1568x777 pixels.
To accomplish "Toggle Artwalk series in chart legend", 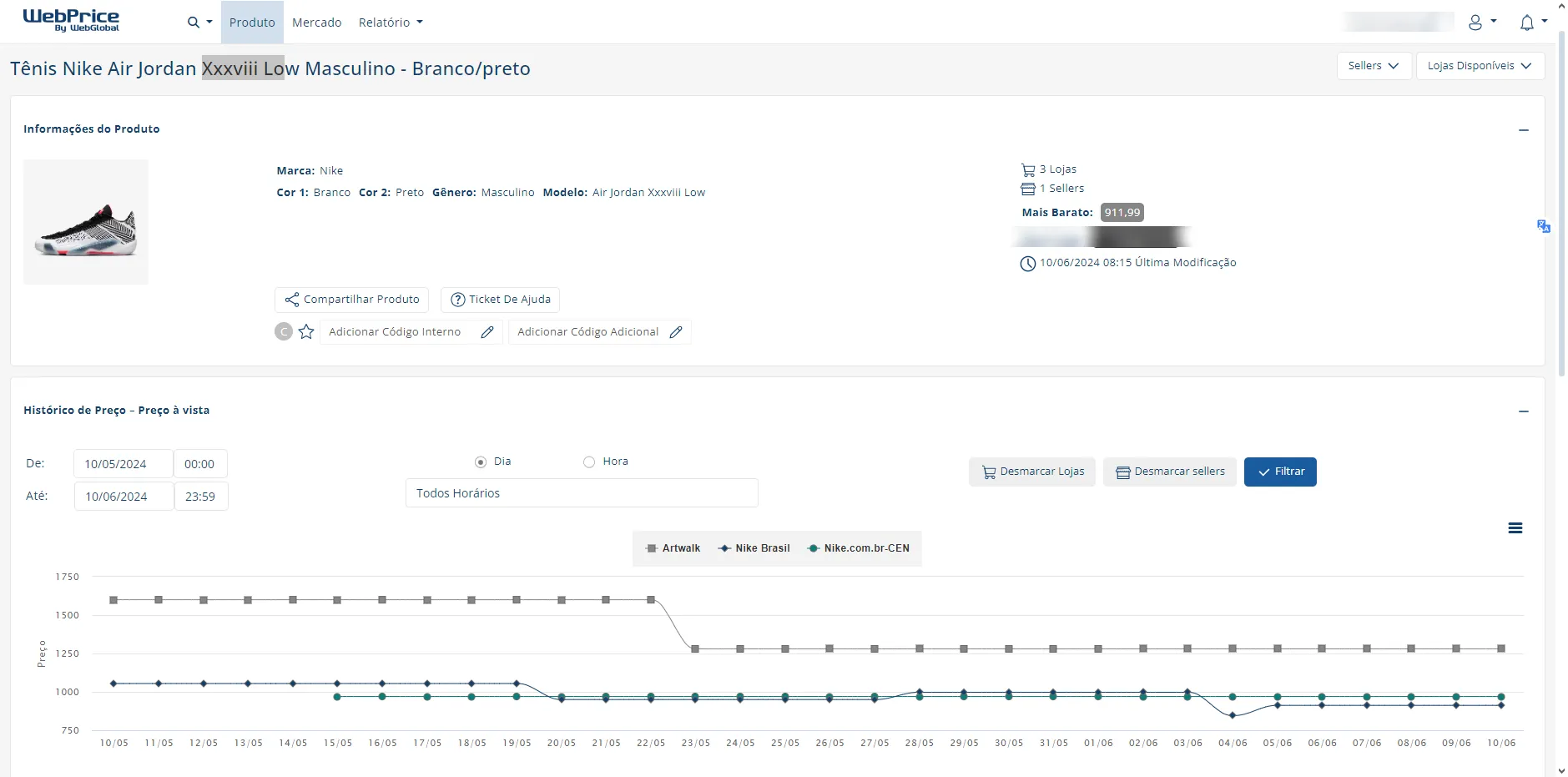I will [x=673, y=548].
